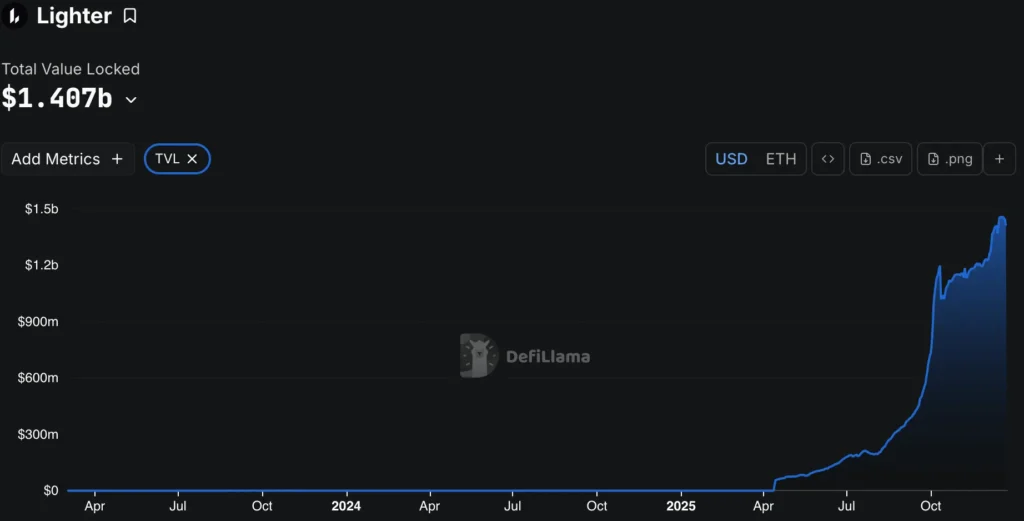1024x521 pixels.
Task: Click the 2025 x-axis label
Action: click(680, 506)
